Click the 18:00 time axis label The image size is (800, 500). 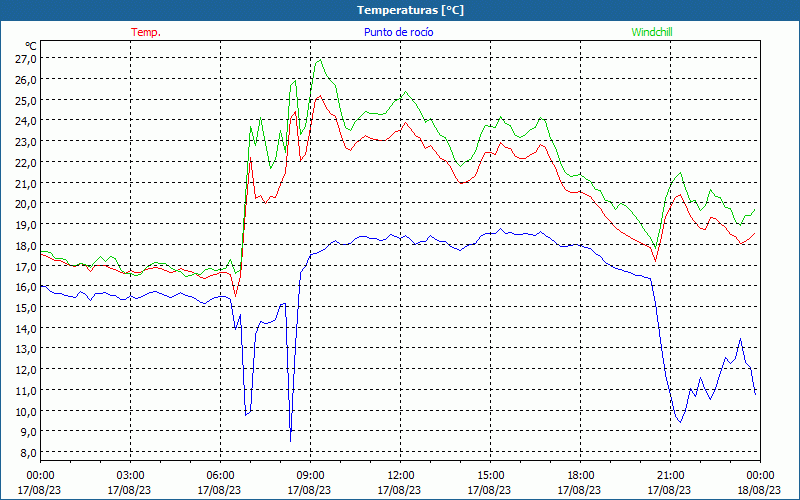580,476
